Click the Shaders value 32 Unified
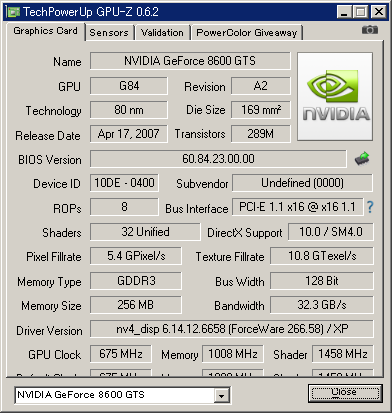 click(145, 232)
